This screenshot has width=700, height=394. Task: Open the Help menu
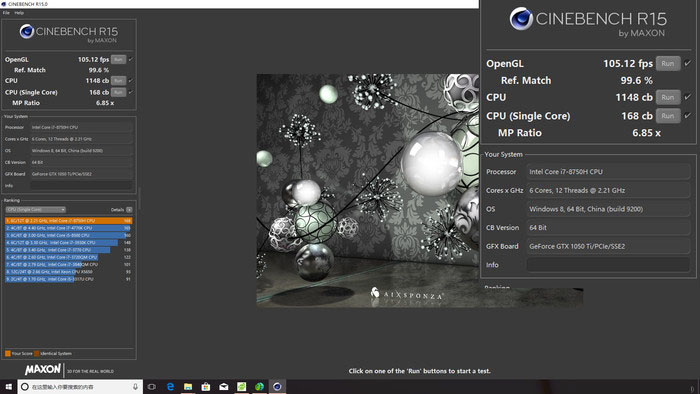(19, 13)
